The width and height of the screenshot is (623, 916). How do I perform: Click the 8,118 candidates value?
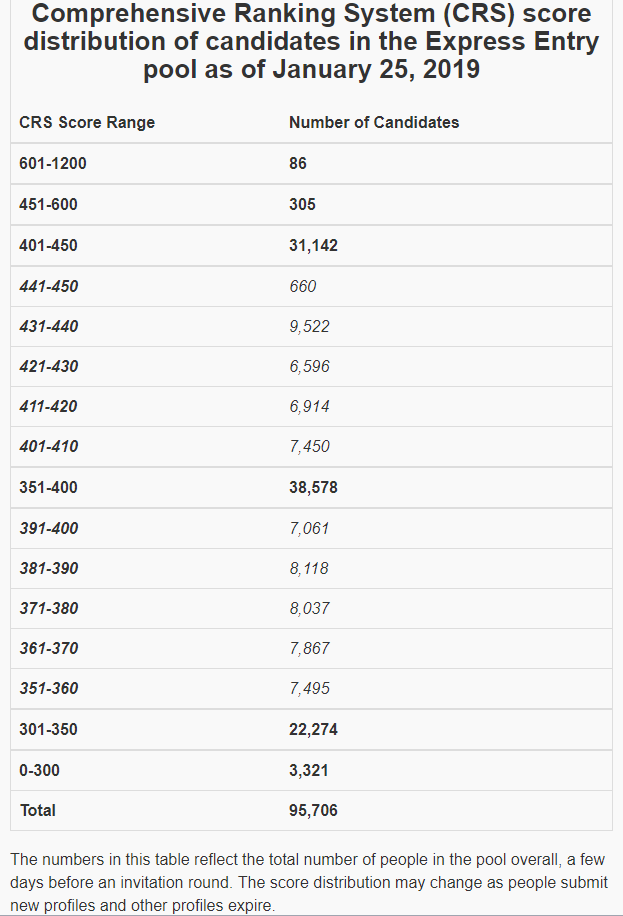309,568
